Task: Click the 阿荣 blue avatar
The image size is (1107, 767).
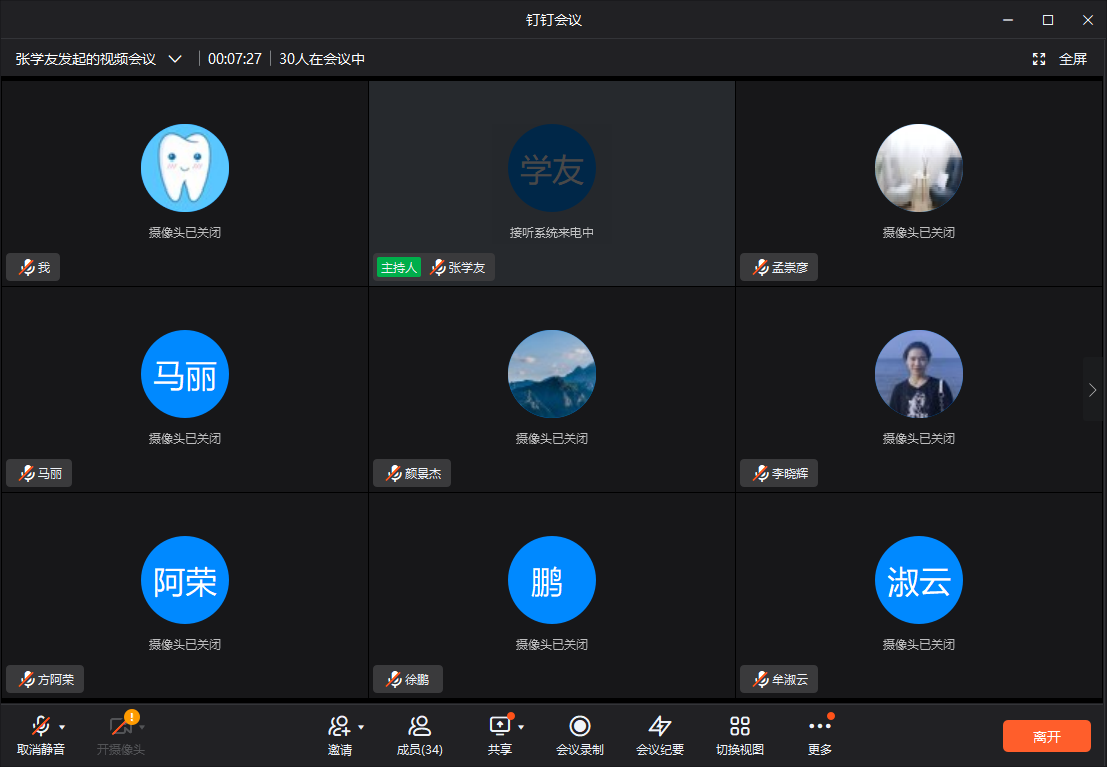Action: tap(185, 581)
